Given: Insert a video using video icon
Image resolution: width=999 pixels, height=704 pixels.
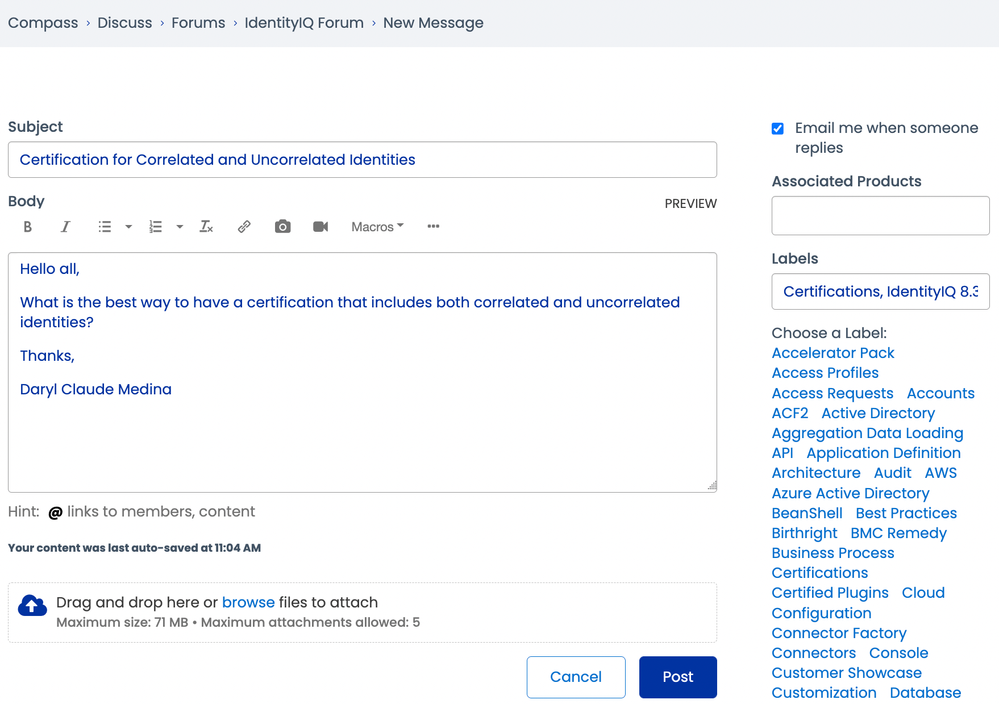Looking at the screenshot, I should (x=320, y=227).
